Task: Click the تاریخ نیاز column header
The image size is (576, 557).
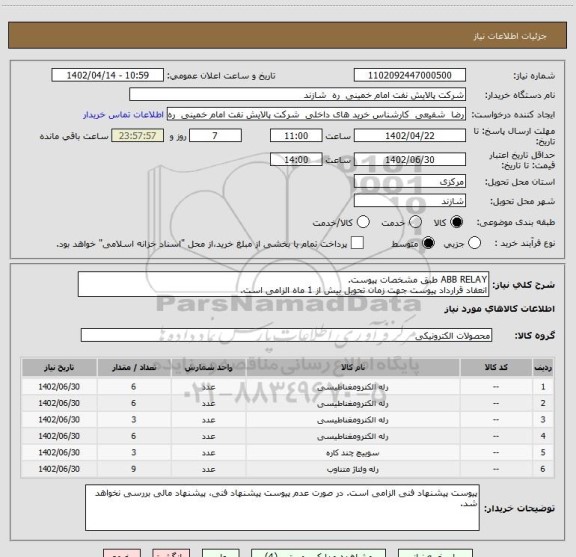Action: click(x=59, y=367)
